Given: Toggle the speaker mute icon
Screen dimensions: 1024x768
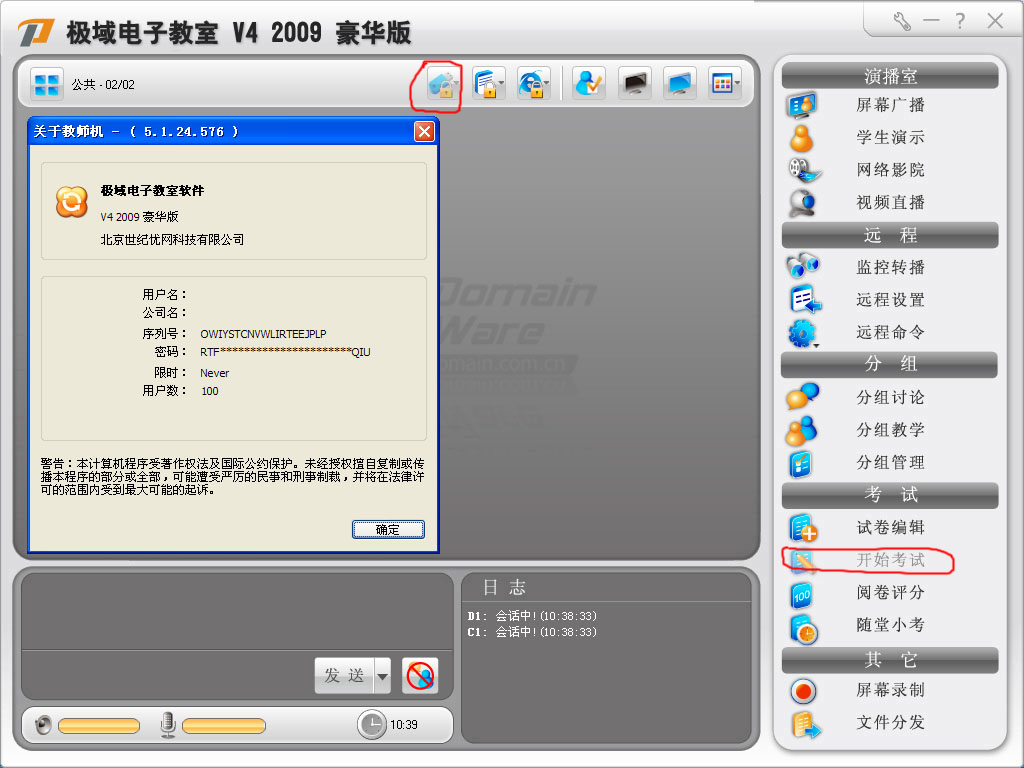Looking at the screenshot, I should pos(43,725).
